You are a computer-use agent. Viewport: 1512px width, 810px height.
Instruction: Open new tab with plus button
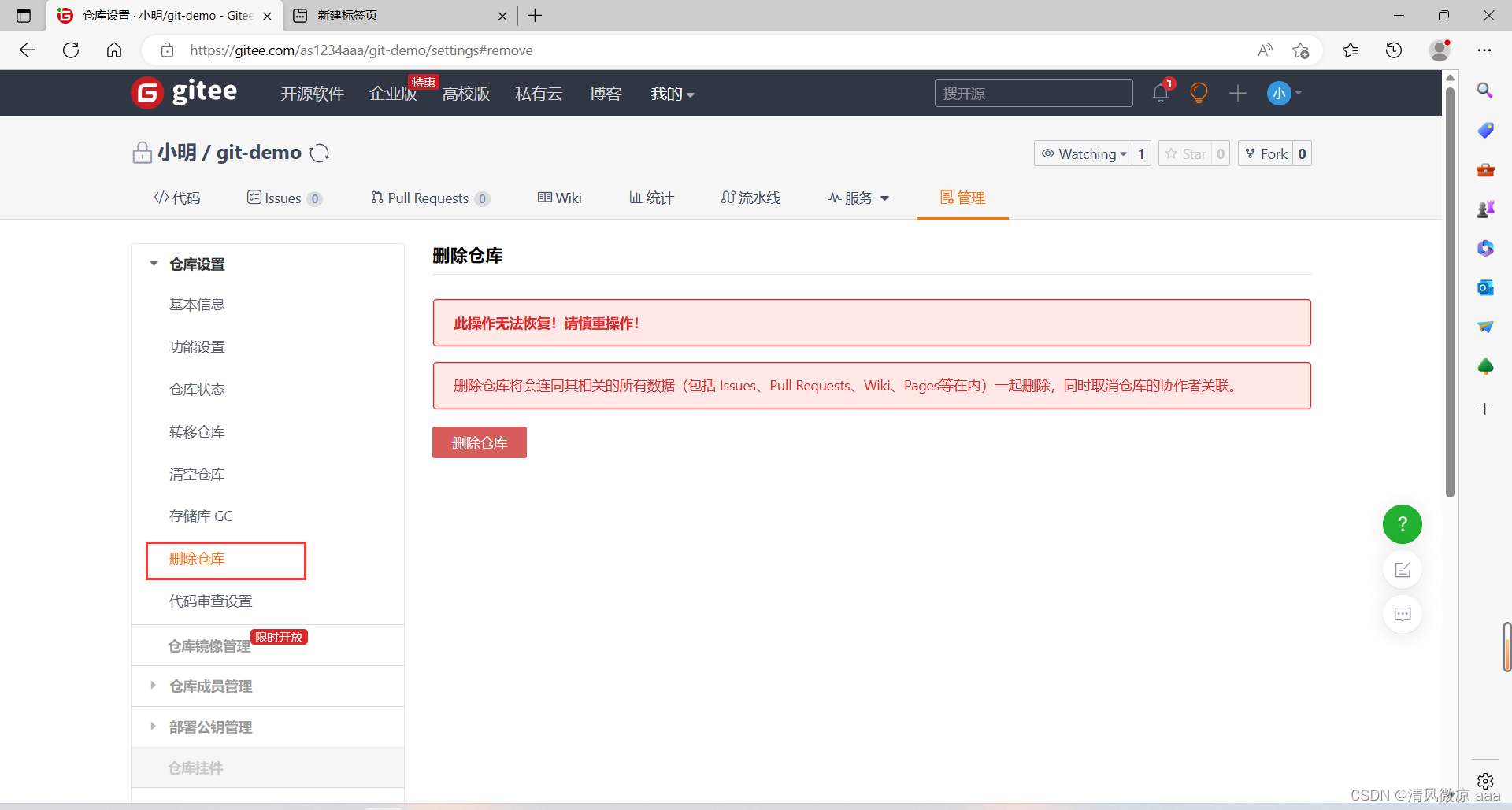535,16
